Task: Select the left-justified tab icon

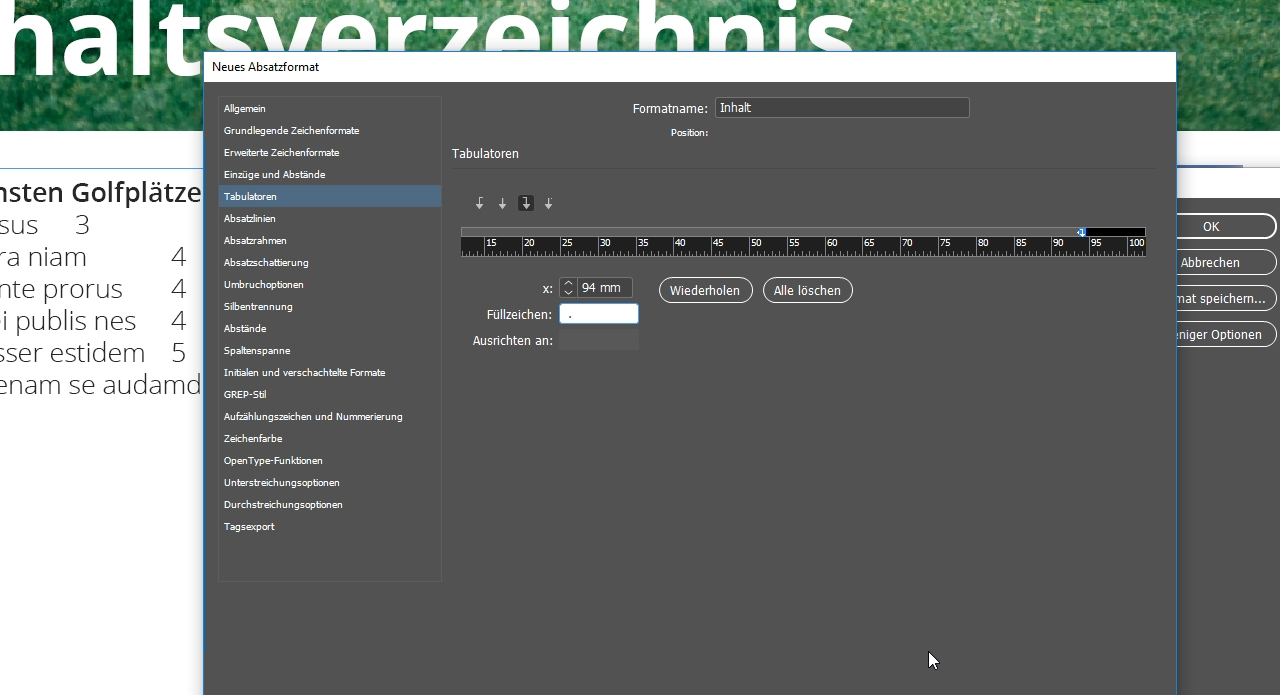Action: click(x=480, y=203)
